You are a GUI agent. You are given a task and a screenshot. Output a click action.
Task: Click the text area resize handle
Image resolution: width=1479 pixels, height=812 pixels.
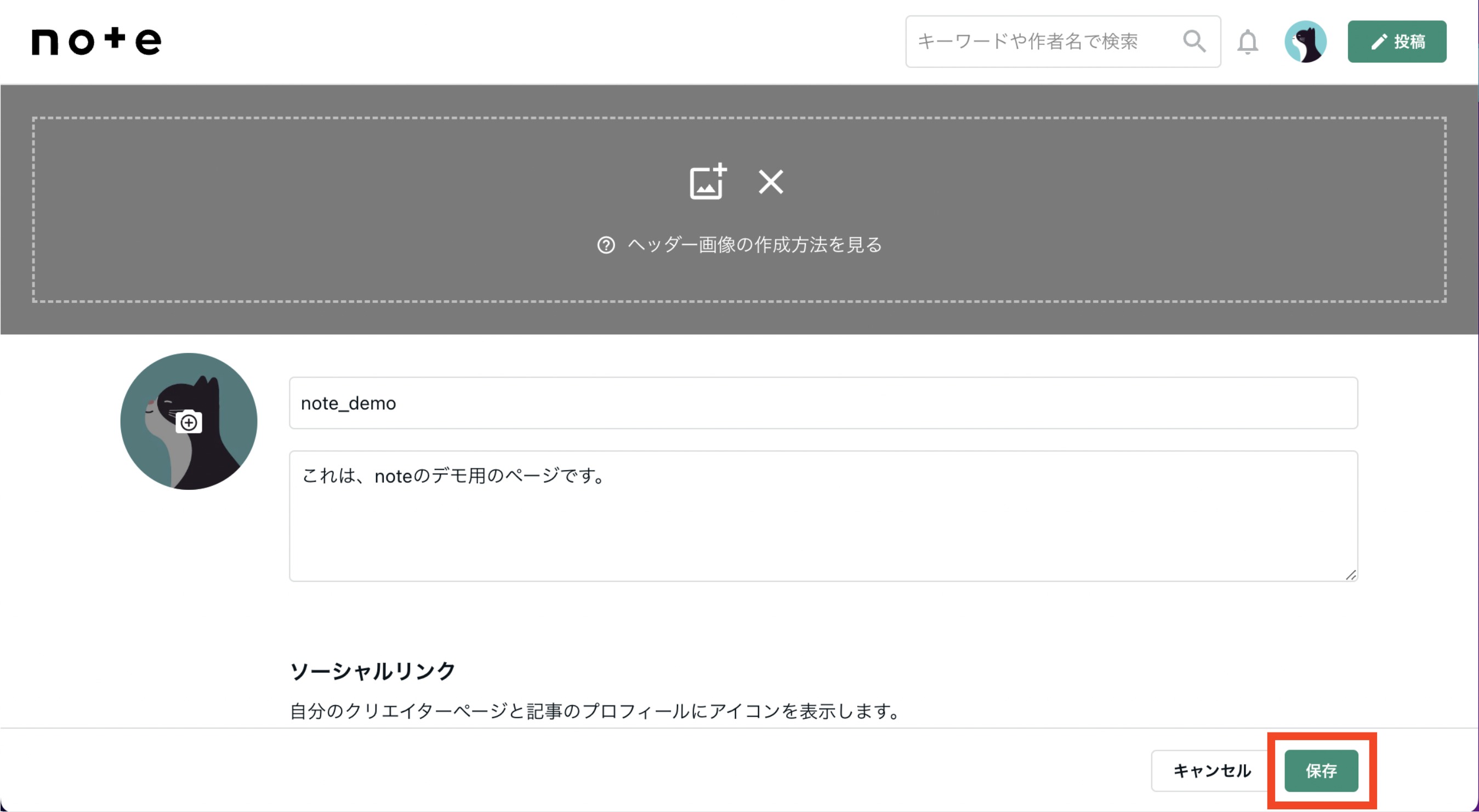(x=1350, y=575)
